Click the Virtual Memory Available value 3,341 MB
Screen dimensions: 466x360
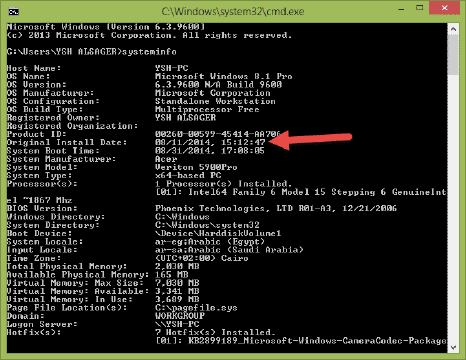(x=177, y=291)
